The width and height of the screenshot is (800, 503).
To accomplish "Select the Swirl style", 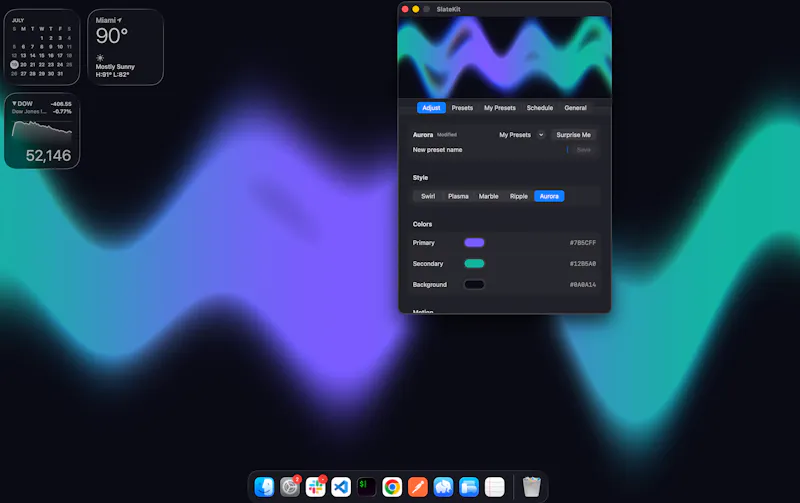I will 428,196.
